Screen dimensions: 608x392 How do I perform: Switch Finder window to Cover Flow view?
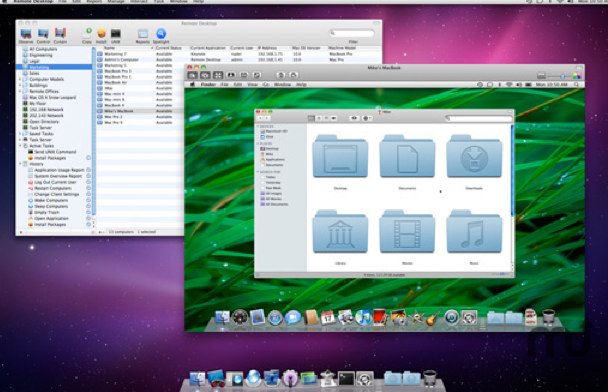pyautogui.click(x=334, y=118)
